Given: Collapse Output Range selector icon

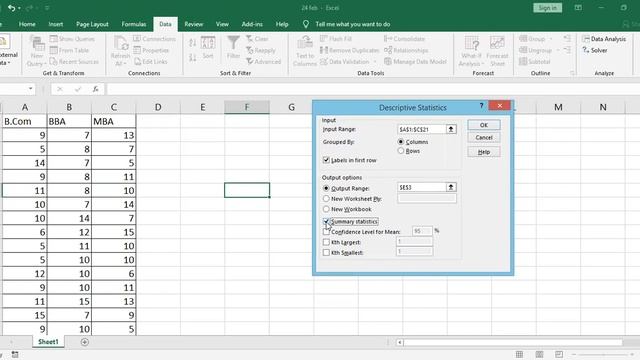Looking at the screenshot, I should point(451,187).
